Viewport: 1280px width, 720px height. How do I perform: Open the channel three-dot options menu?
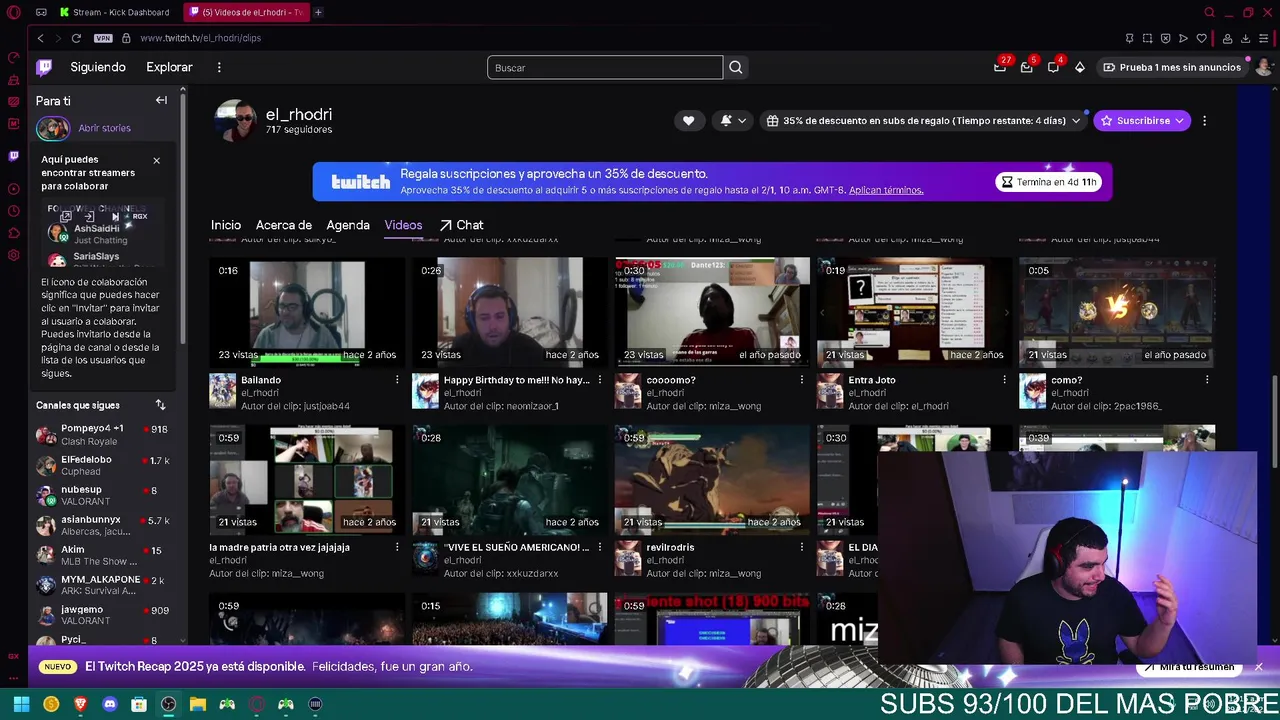1204,120
